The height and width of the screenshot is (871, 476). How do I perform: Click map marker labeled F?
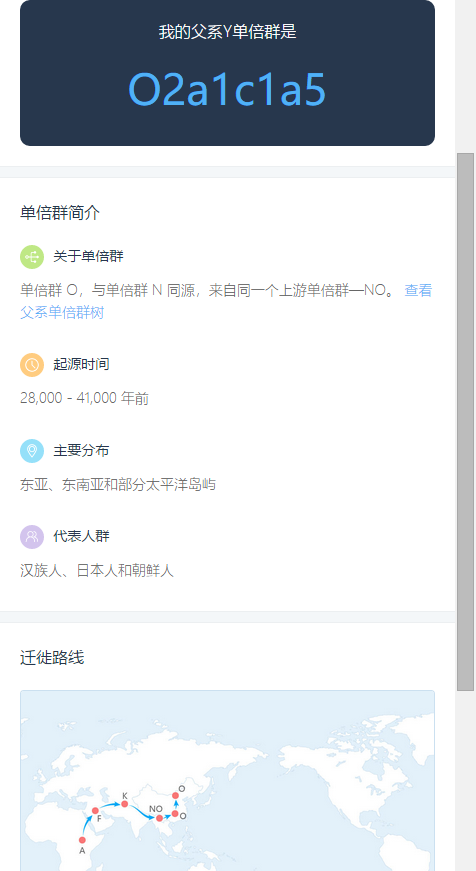point(95,810)
